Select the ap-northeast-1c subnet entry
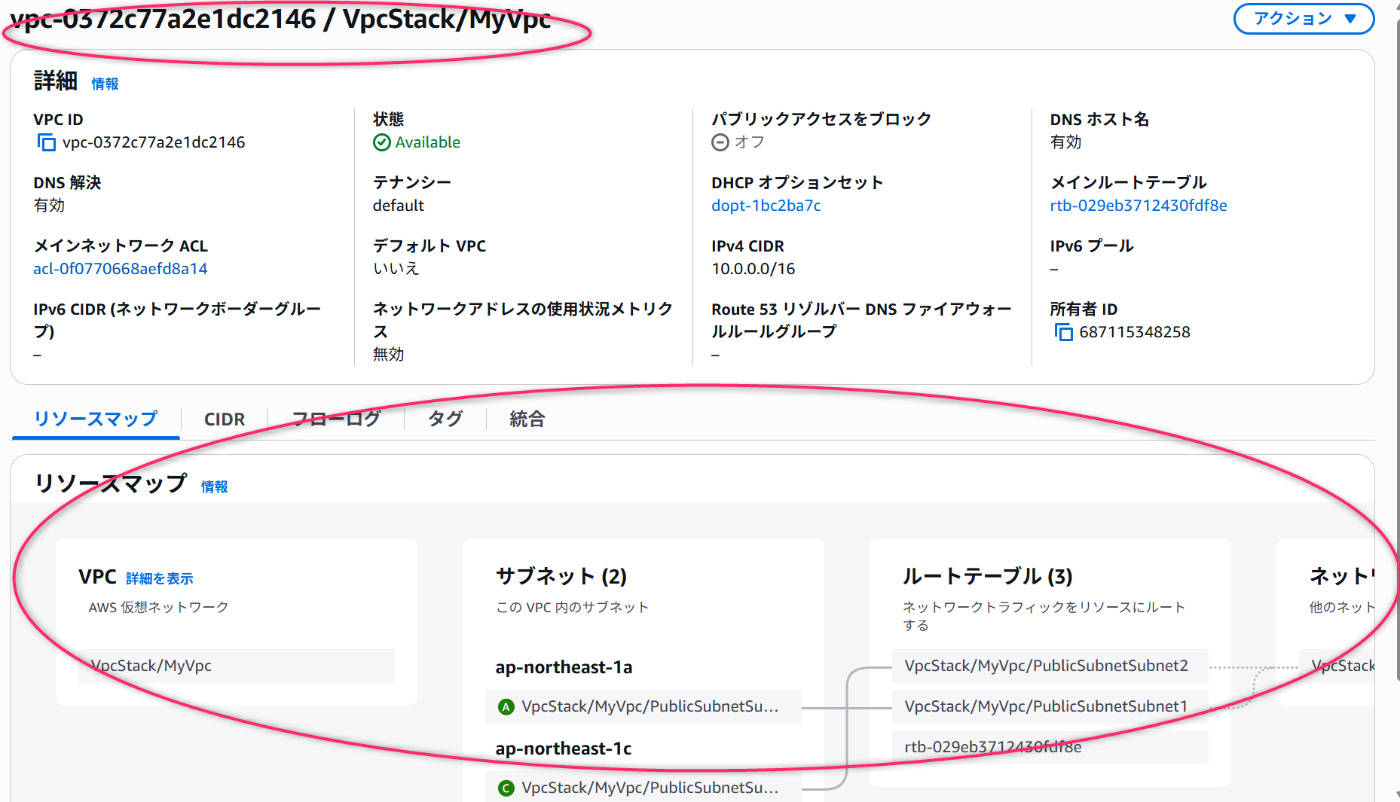The width and height of the screenshot is (1400, 802). tap(643, 788)
